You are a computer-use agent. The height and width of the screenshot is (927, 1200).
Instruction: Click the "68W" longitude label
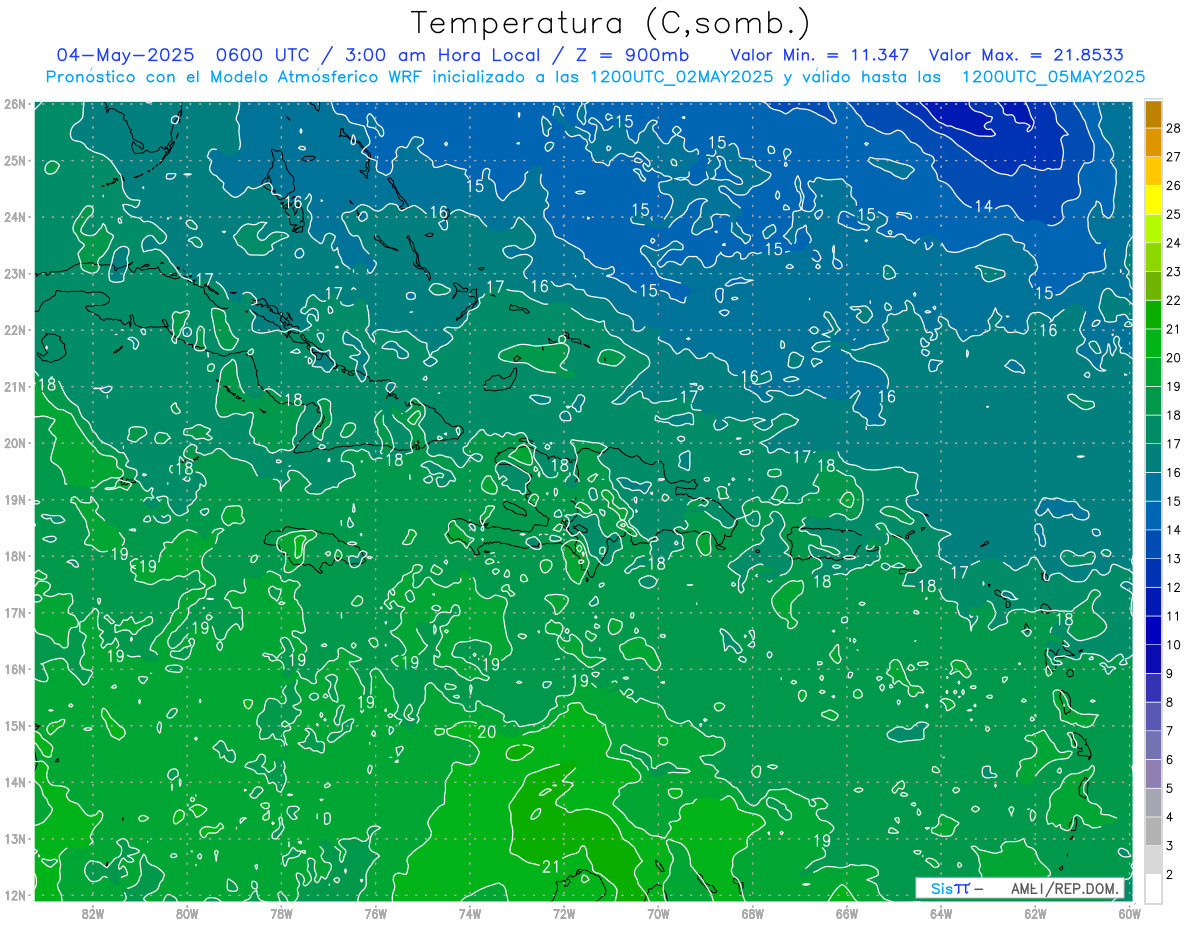753,912
